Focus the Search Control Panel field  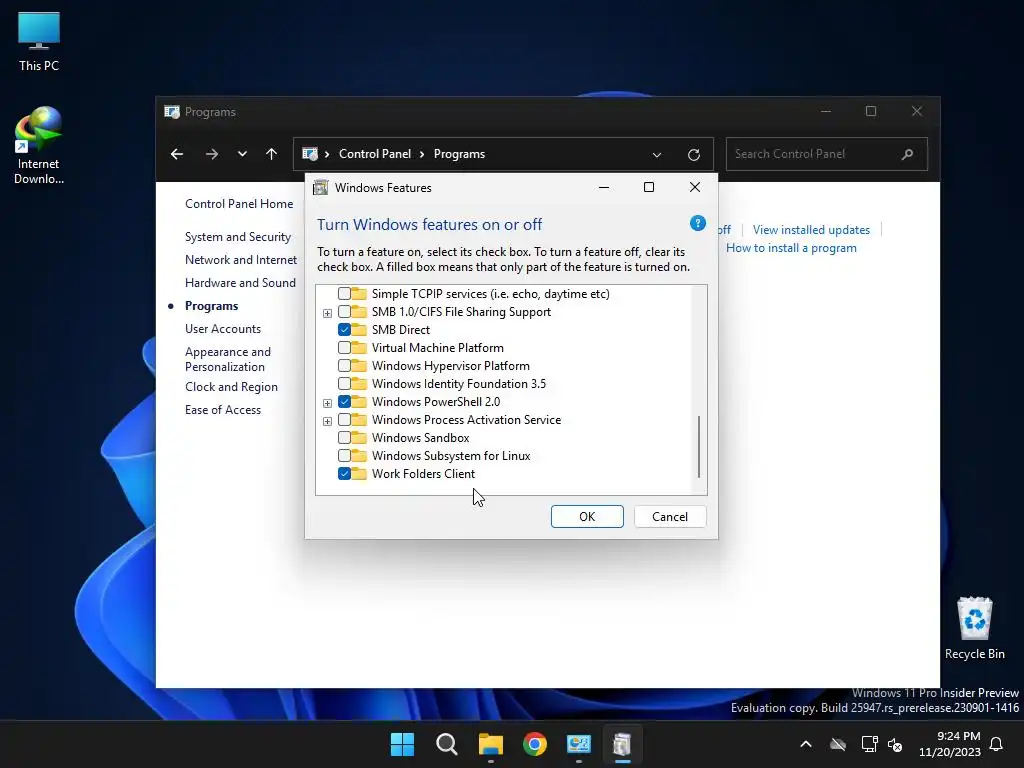pyautogui.click(x=826, y=154)
